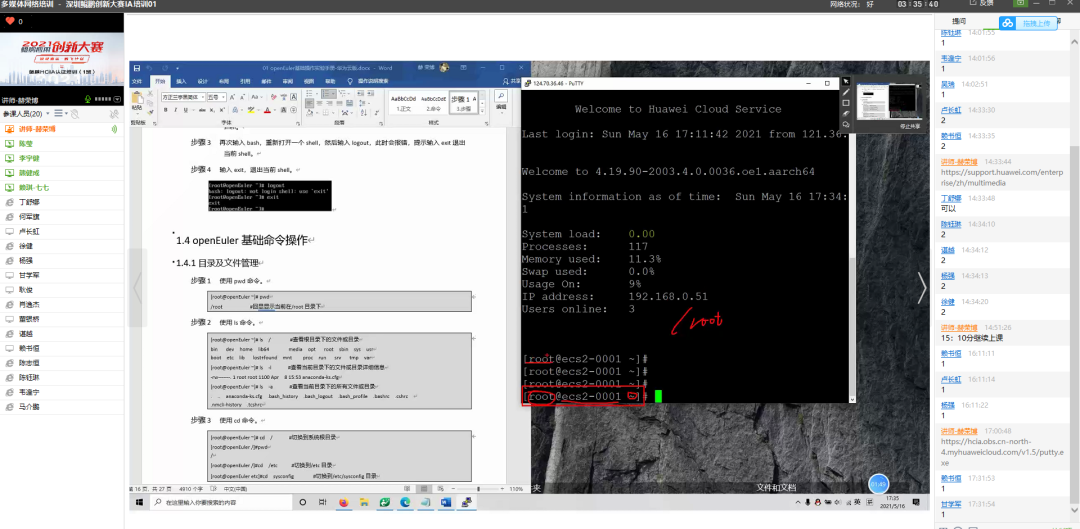Open the attendee list view menu
The image size is (1080, 529).
pos(60,113)
